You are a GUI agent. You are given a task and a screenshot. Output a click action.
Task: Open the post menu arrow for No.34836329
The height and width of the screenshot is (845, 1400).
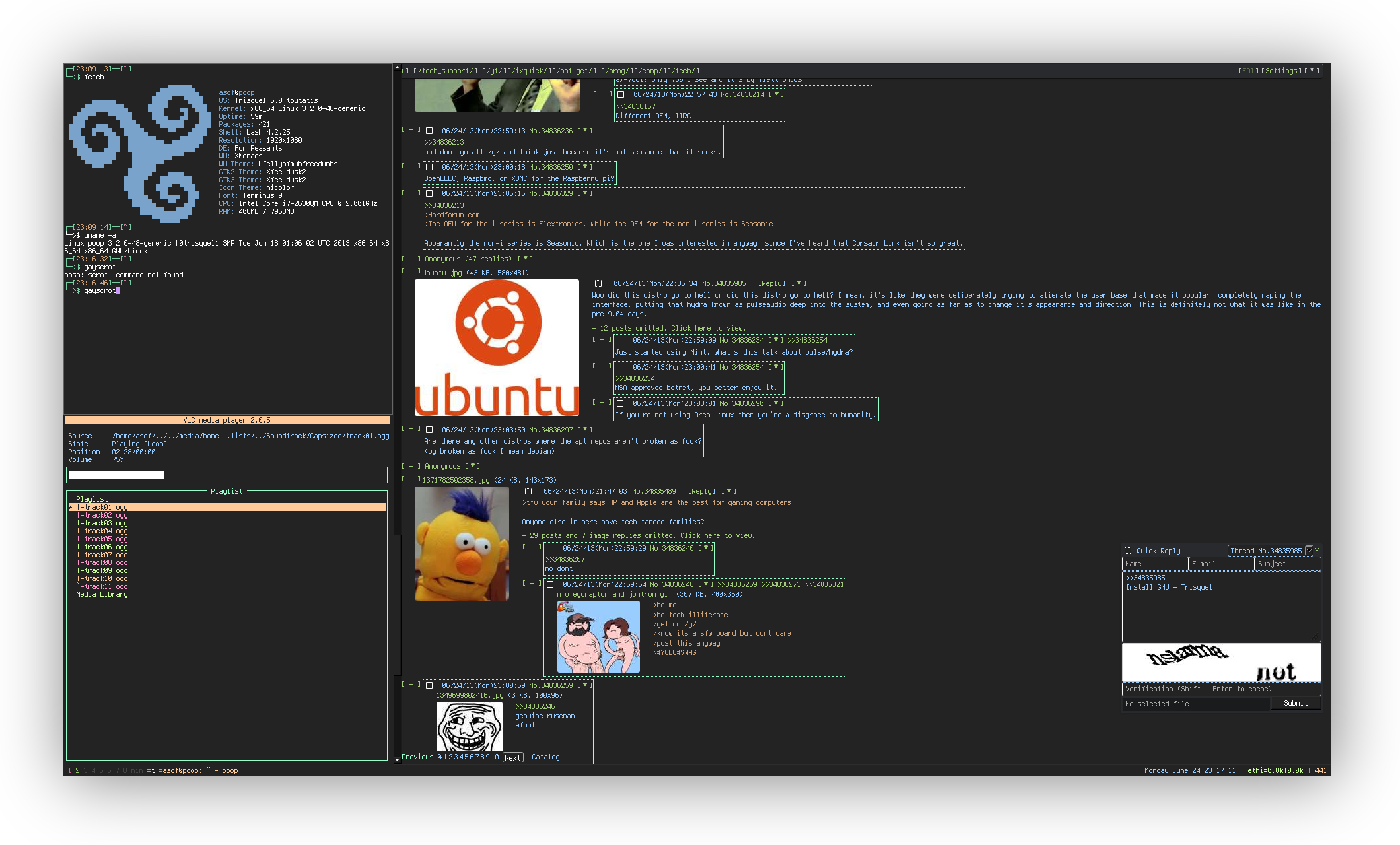[585, 193]
